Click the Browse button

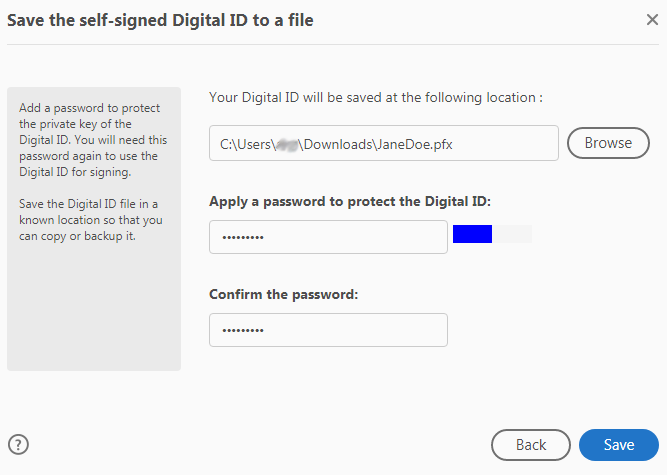point(608,143)
